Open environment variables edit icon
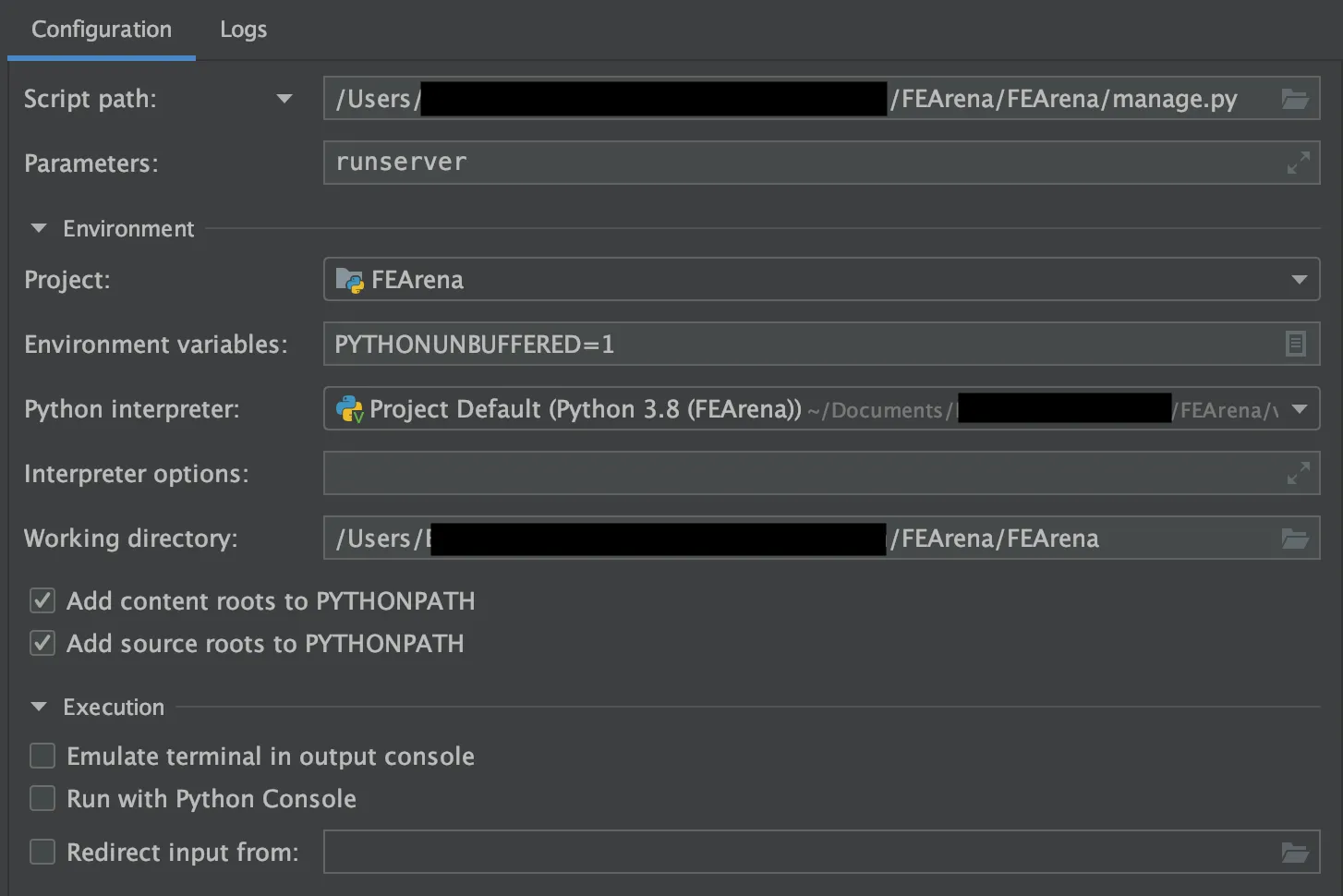 click(1295, 345)
